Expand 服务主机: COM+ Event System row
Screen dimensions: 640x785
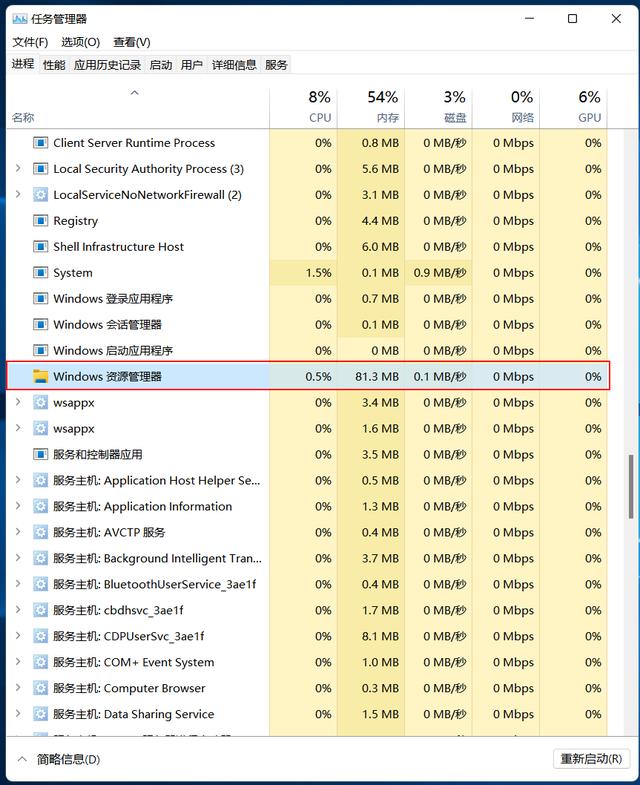pyautogui.click(x=19, y=662)
